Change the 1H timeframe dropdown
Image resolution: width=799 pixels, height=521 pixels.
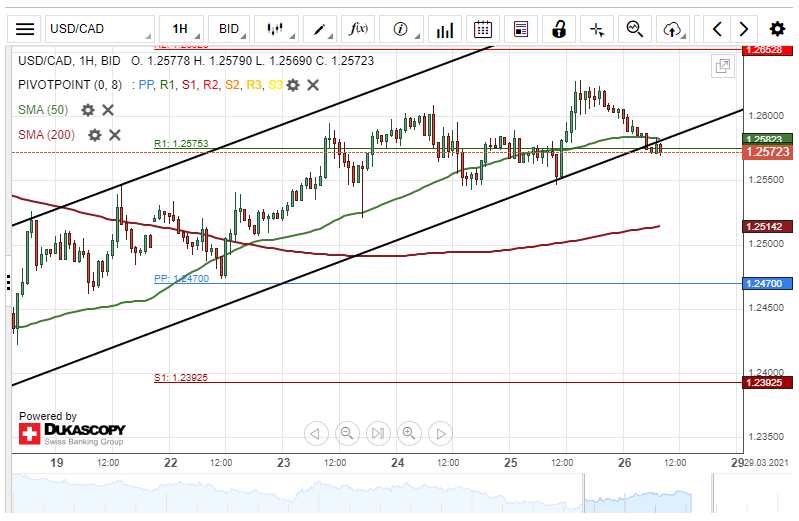181,29
